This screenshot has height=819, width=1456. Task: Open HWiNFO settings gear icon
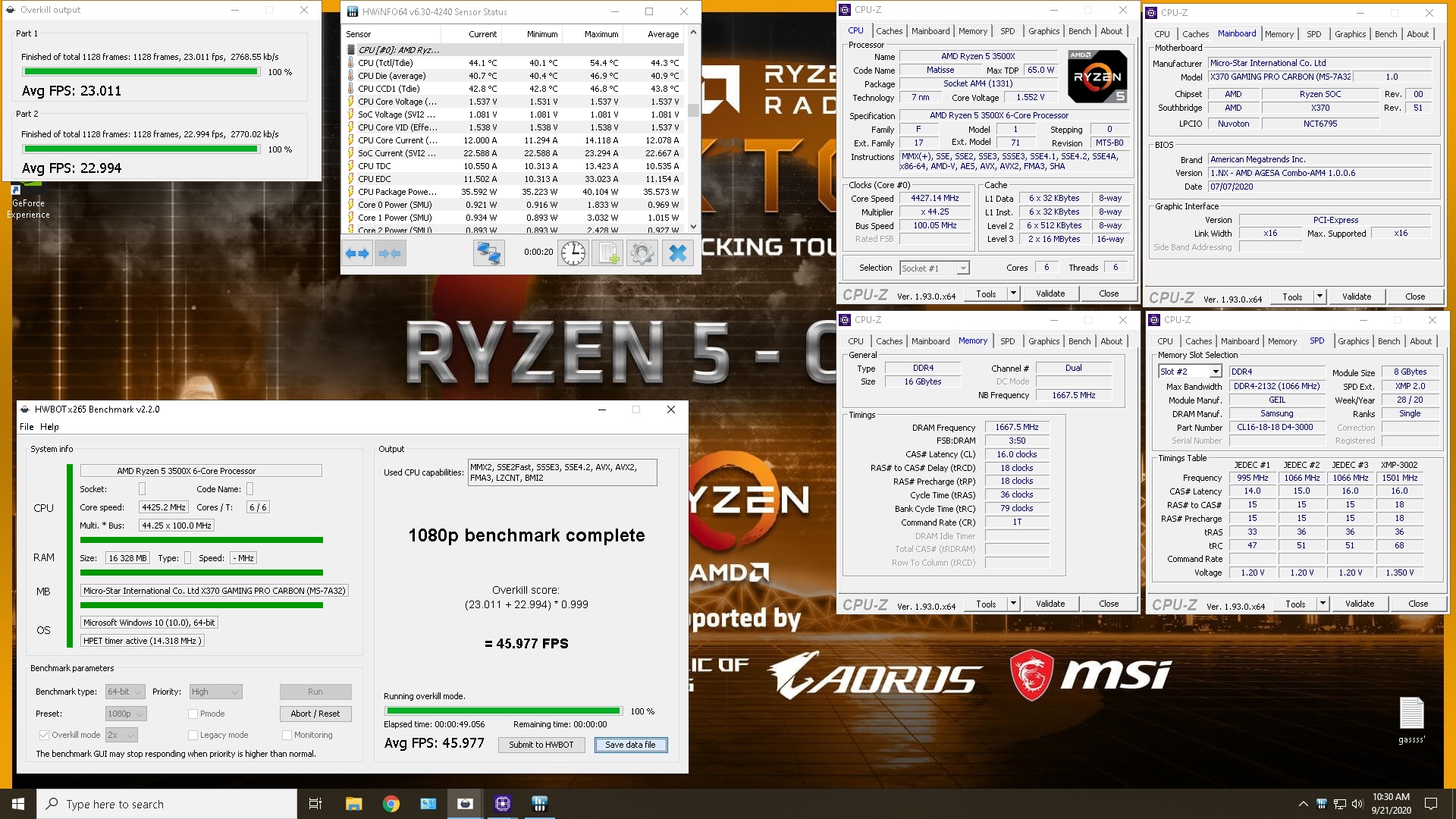pyautogui.click(x=642, y=253)
